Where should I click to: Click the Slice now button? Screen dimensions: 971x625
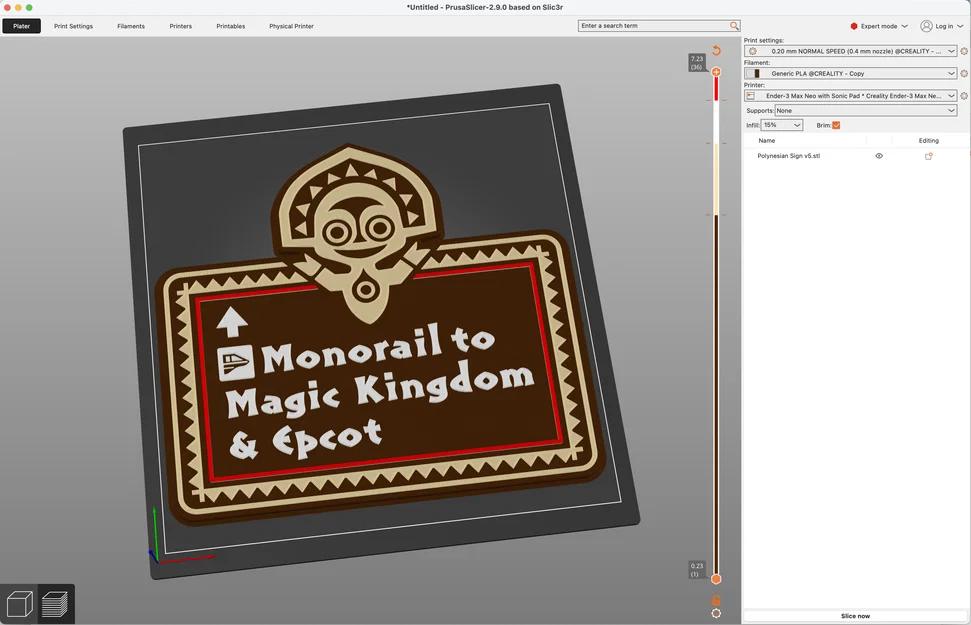pyautogui.click(x=855, y=616)
